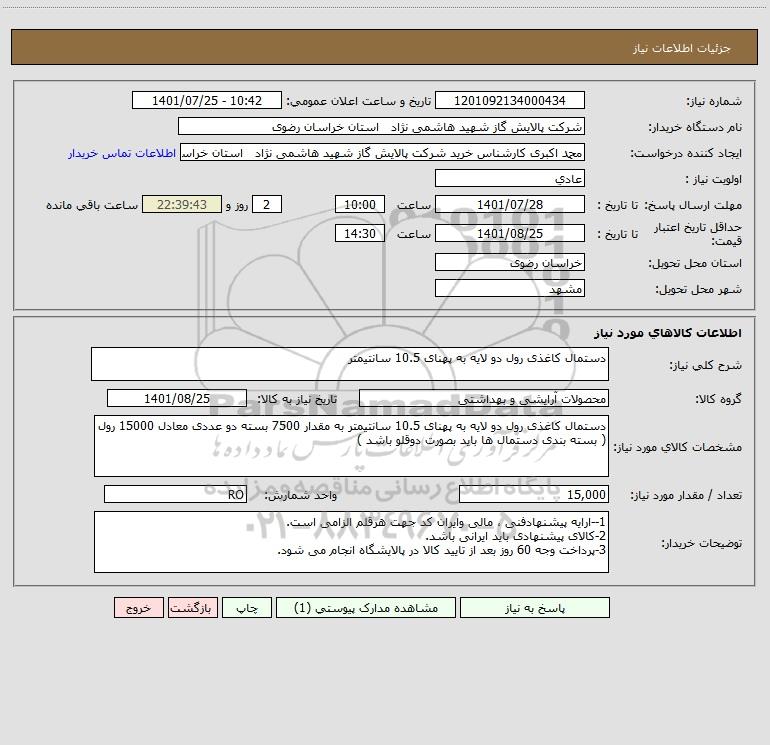This screenshot has width=770, height=745.
Task: Click the جزئیات اطلاعات نیاز header title
Action: (x=682, y=48)
